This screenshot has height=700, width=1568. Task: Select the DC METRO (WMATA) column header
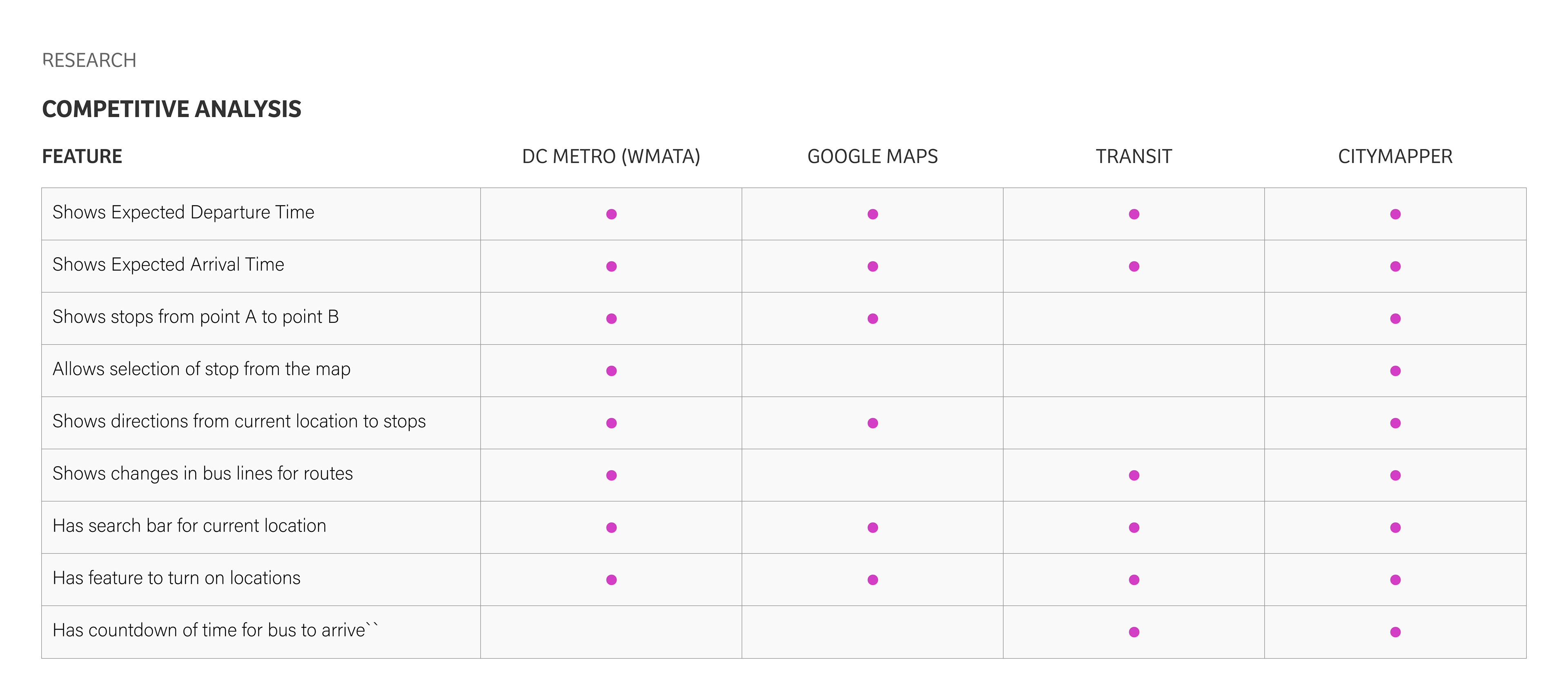pyautogui.click(x=611, y=156)
